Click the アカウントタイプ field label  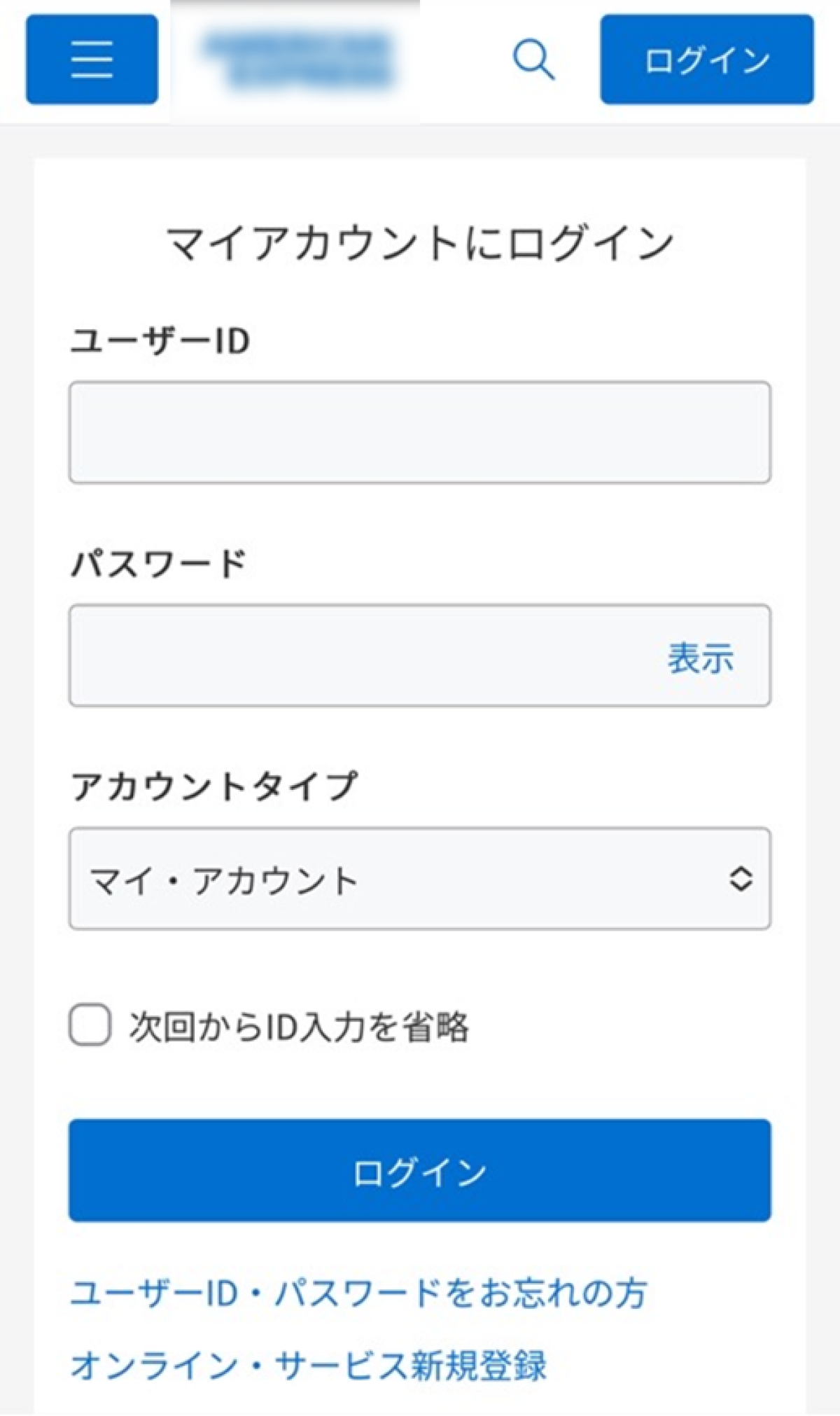click(x=214, y=786)
